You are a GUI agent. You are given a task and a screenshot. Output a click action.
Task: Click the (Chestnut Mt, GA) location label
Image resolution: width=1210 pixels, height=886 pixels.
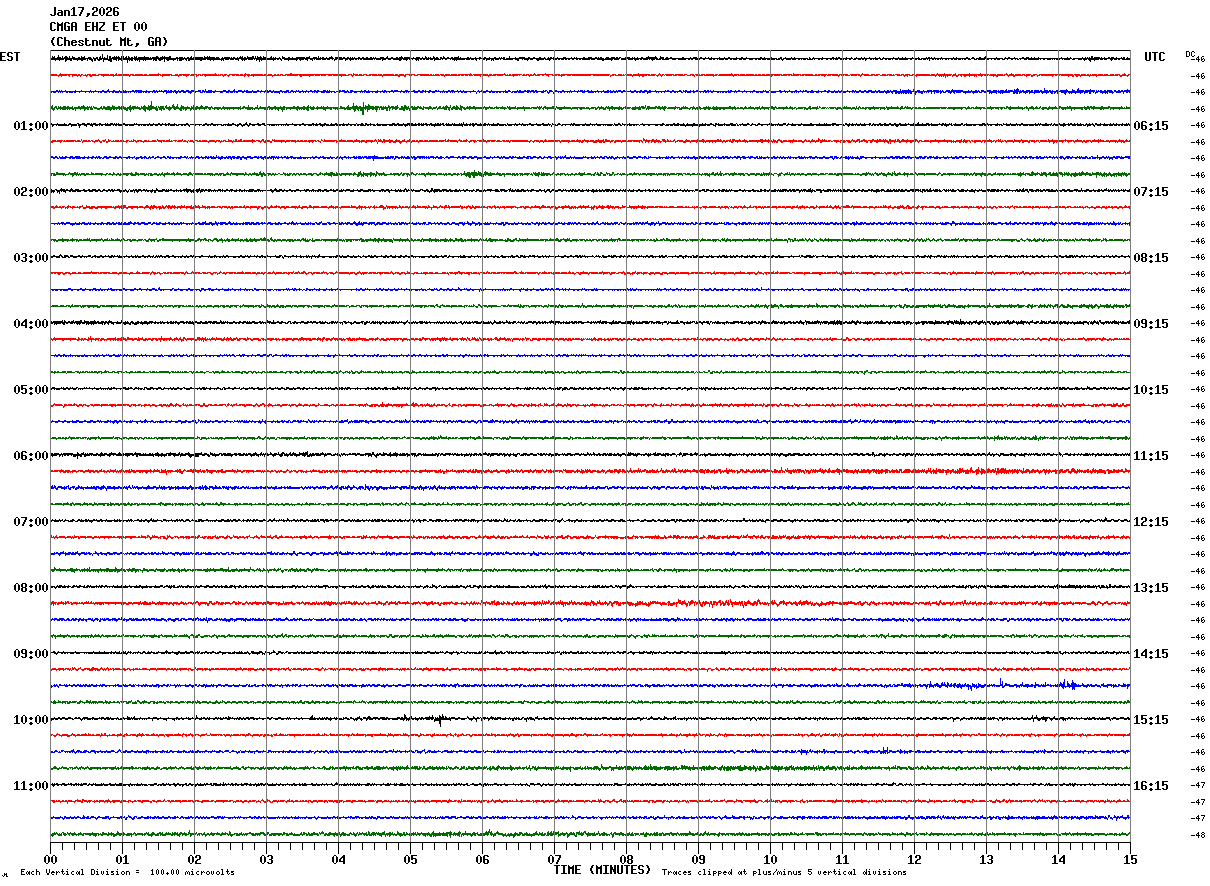coord(109,42)
